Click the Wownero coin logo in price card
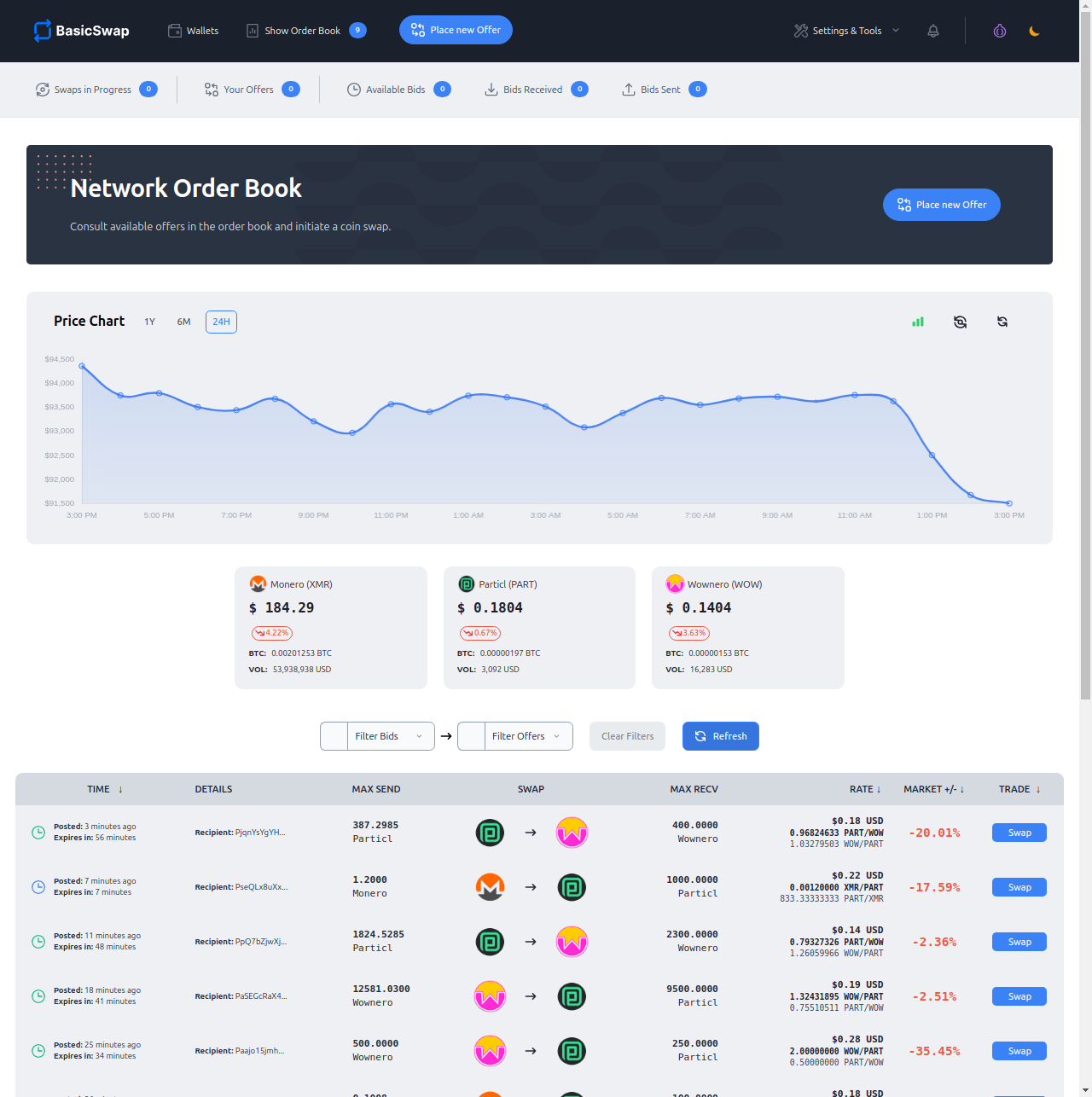Screen dimensions: 1092x1097 [x=675, y=583]
